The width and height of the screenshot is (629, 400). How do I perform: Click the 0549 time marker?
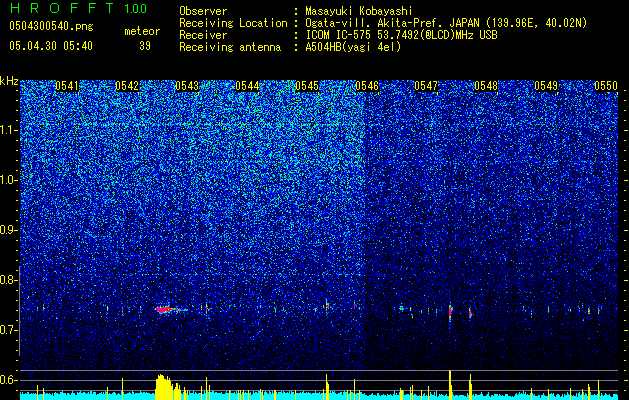point(546,86)
